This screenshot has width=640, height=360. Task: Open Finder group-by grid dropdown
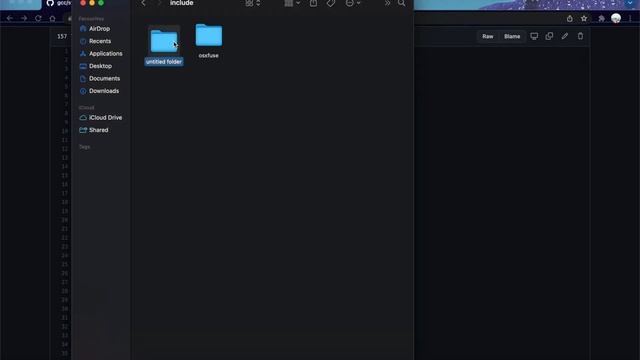[292, 3]
